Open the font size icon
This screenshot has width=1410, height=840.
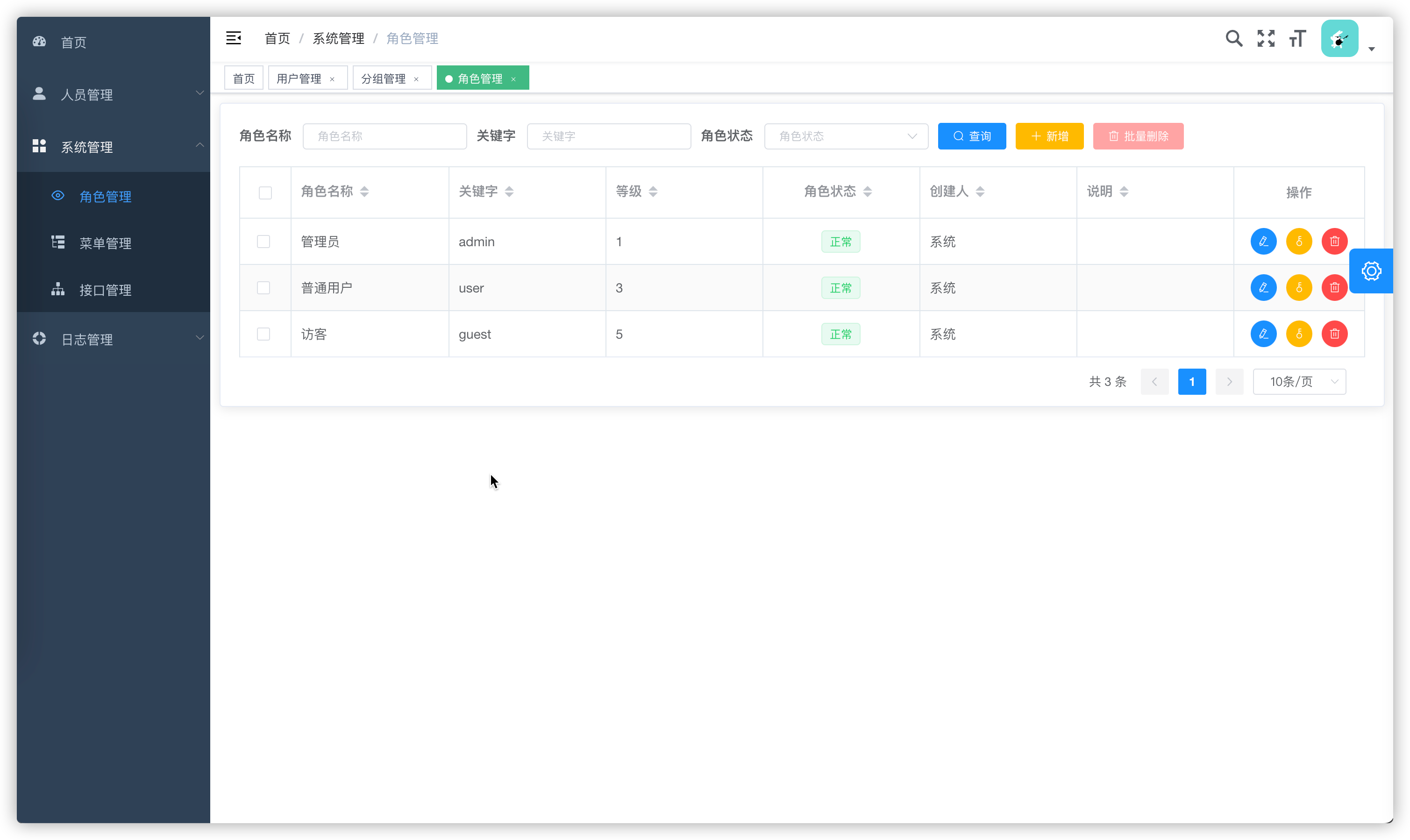click(x=1297, y=38)
